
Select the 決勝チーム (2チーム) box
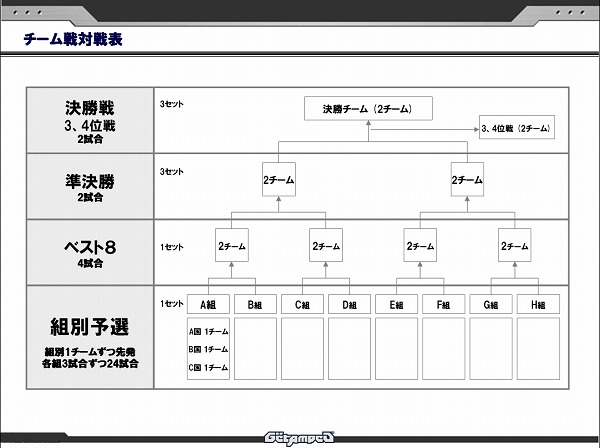point(368,108)
